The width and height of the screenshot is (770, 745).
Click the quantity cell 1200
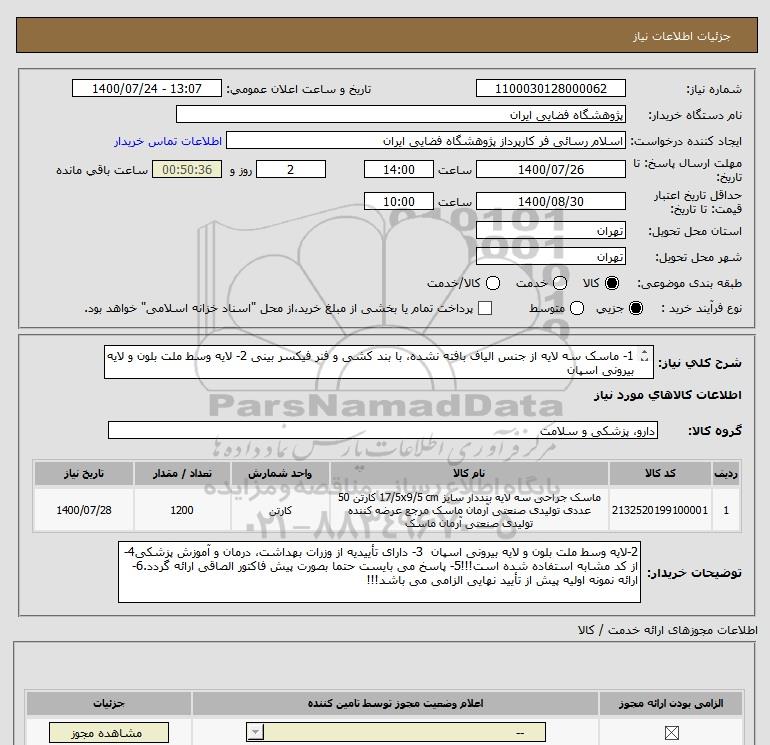(182, 510)
